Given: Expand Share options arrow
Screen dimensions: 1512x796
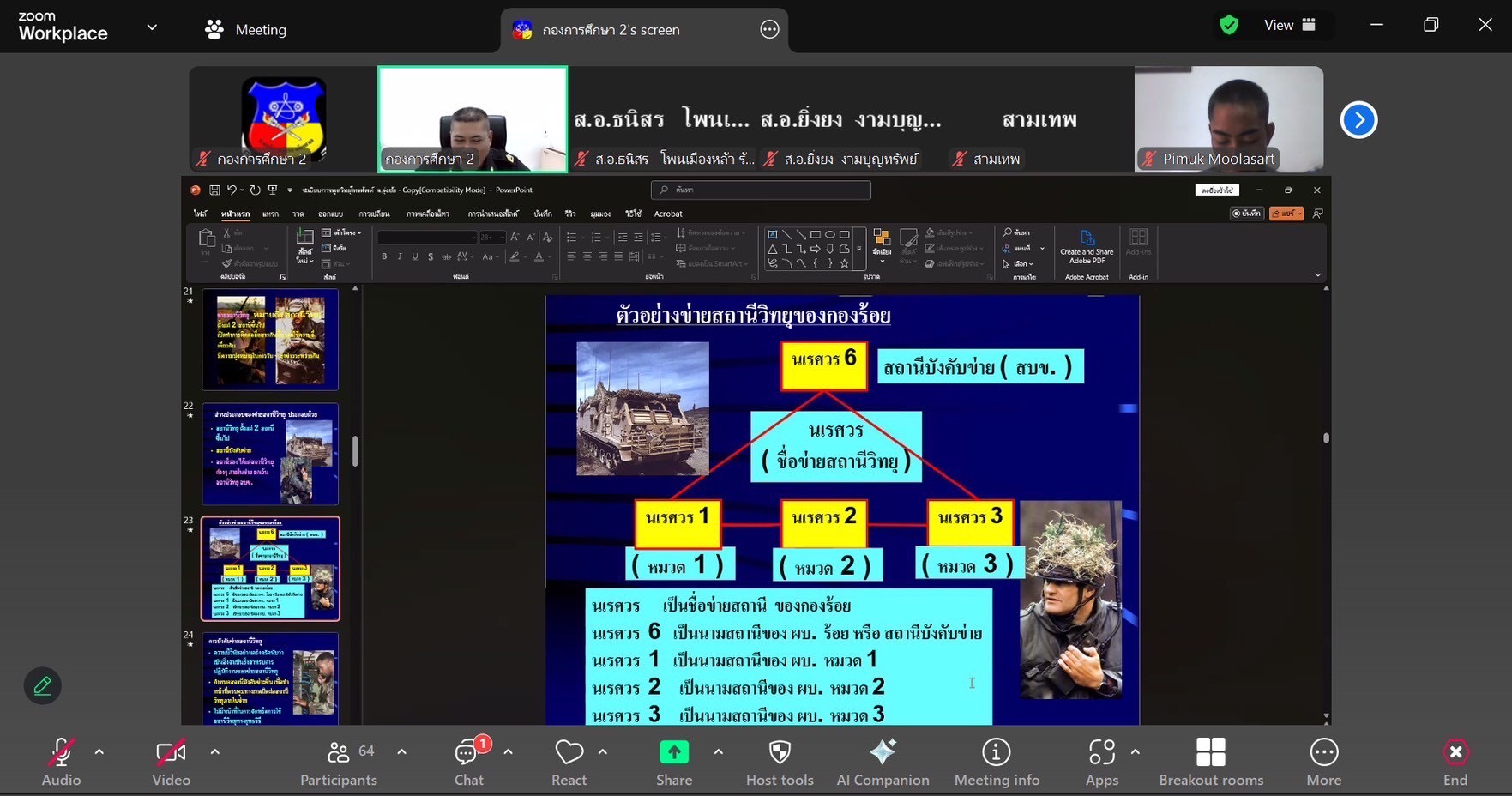Looking at the screenshot, I should (x=718, y=752).
